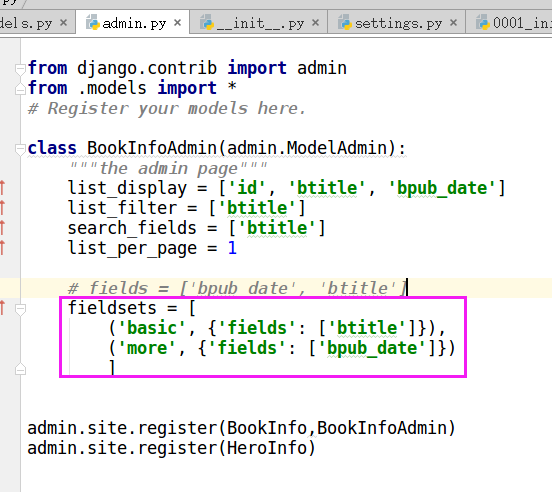Click 'BookInfoAdmin' in the register call

382,428
